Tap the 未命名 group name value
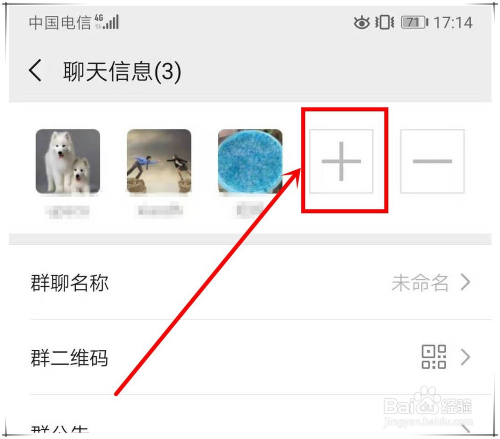This screenshot has width=500, height=439. [420, 283]
